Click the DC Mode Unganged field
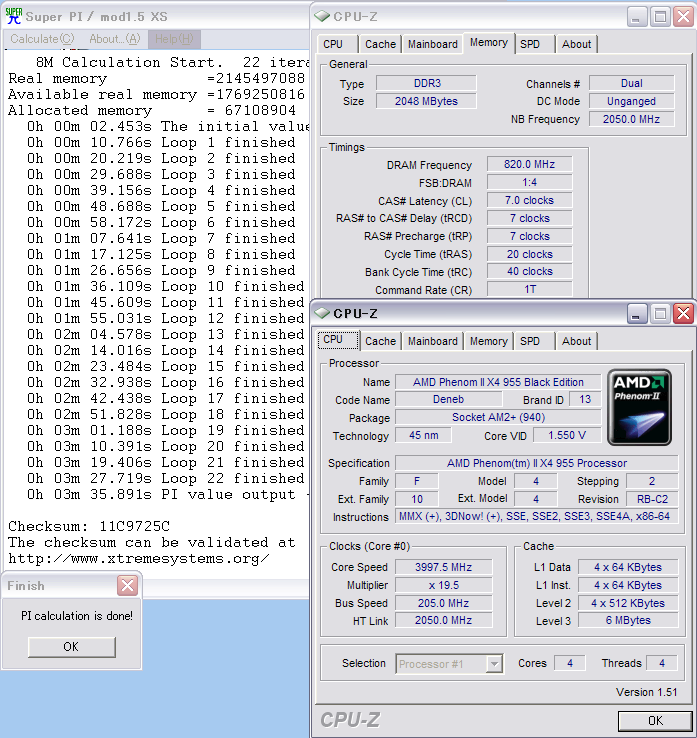This screenshot has width=697, height=738. (x=632, y=101)
